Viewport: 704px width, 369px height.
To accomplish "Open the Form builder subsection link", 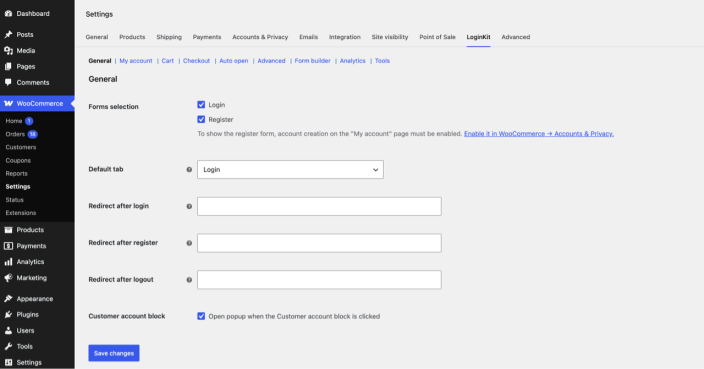I will [x=312, y=61].
